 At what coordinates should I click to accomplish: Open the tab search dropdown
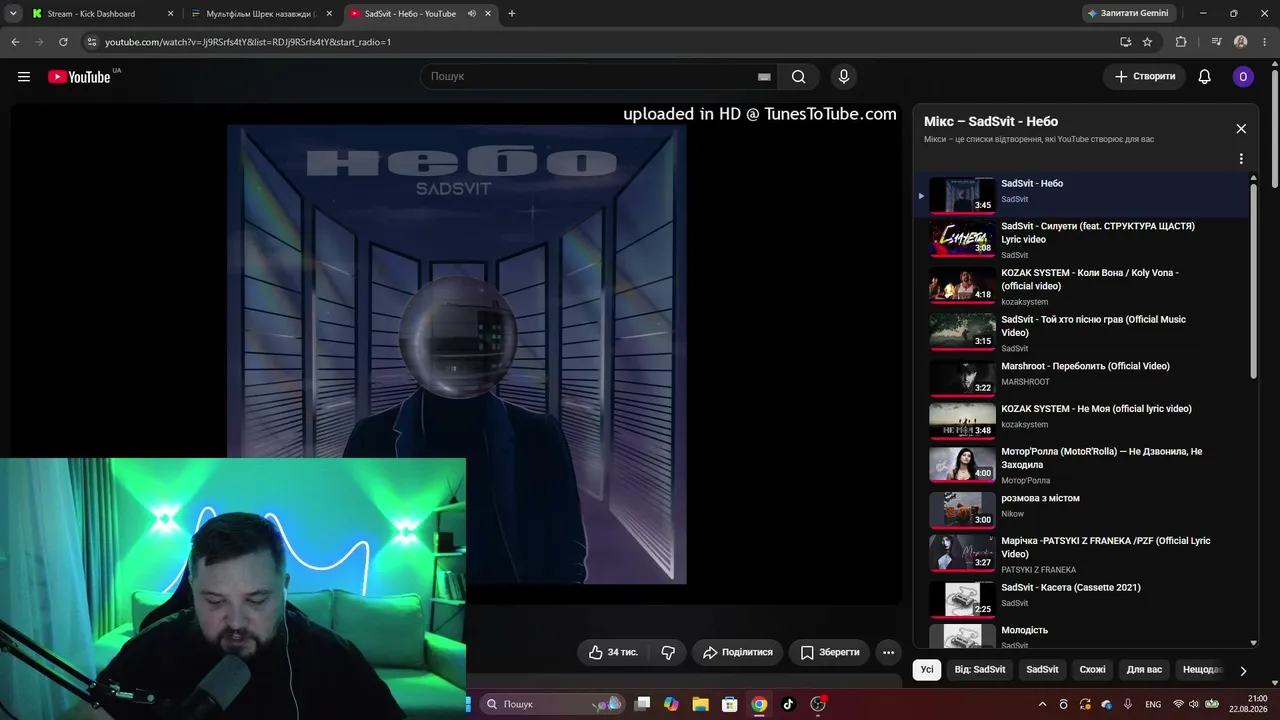tap(13, 14)
